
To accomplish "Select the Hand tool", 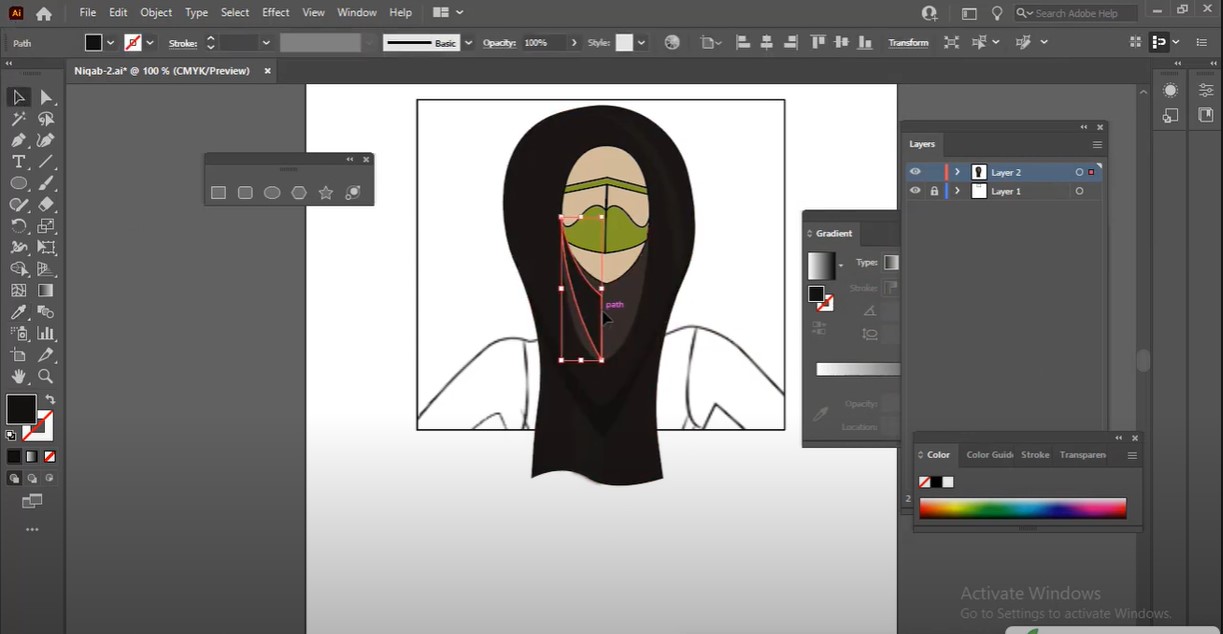I will (x=18, y=377).
